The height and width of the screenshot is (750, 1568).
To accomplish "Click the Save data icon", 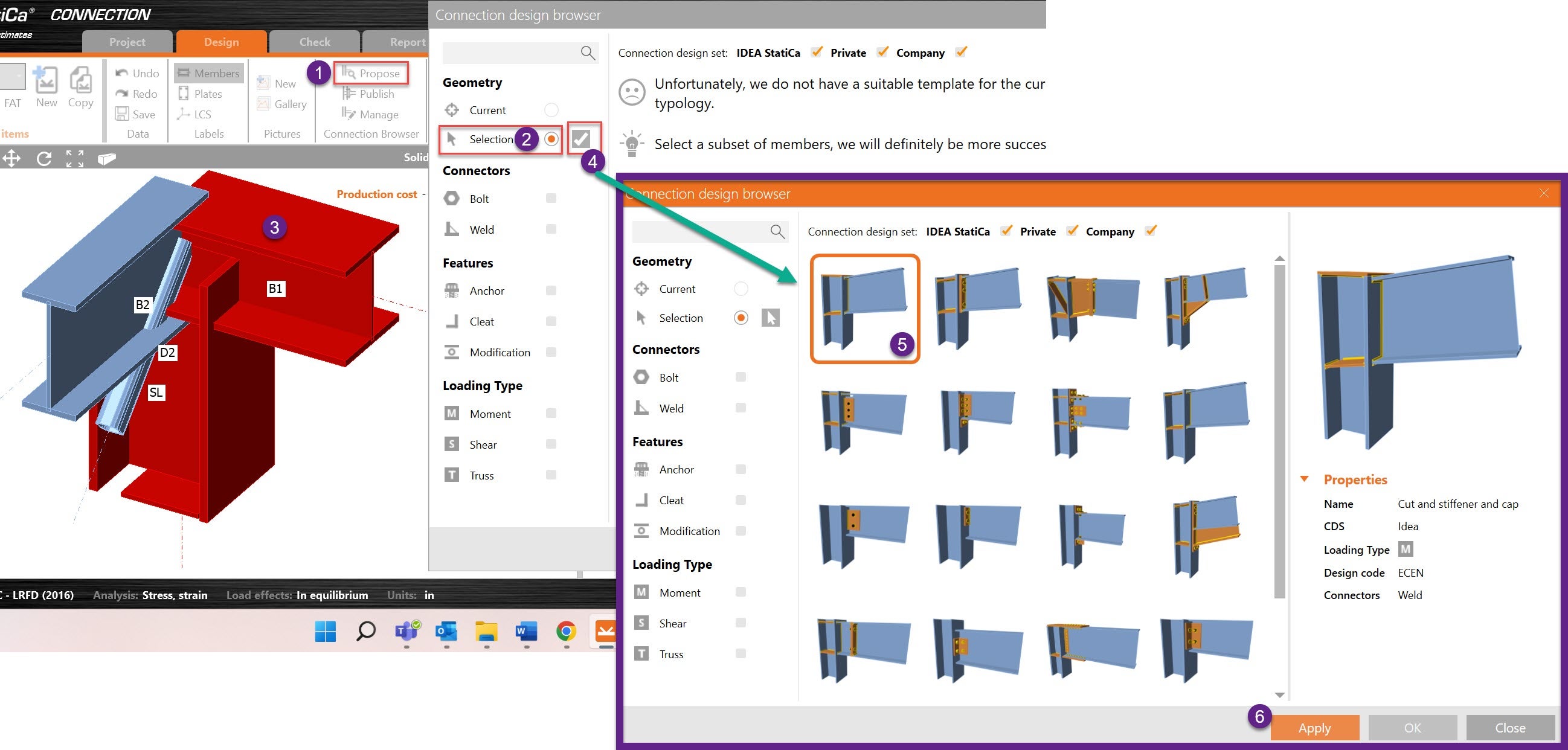I will click(x=122, y=114).
